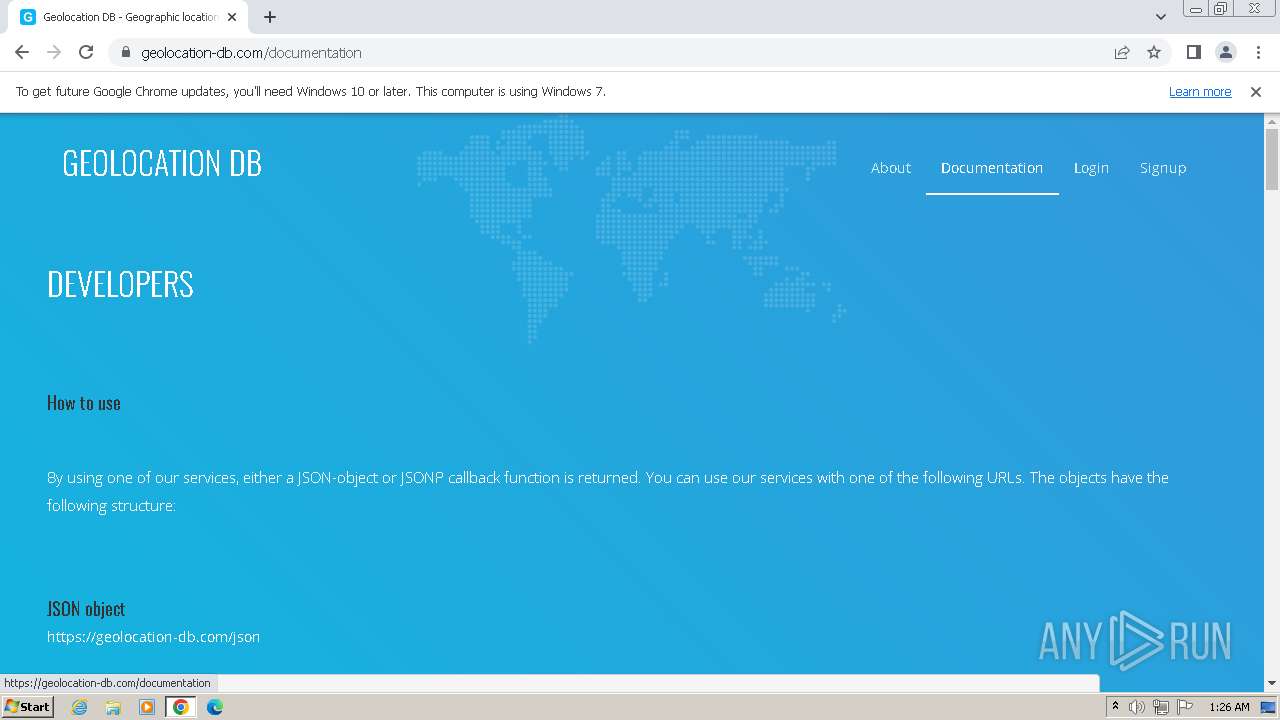1280x720 pixels.
Task: Open Chrome three-dot menu
Action: pyautogui.click(x=1256, y=52)
